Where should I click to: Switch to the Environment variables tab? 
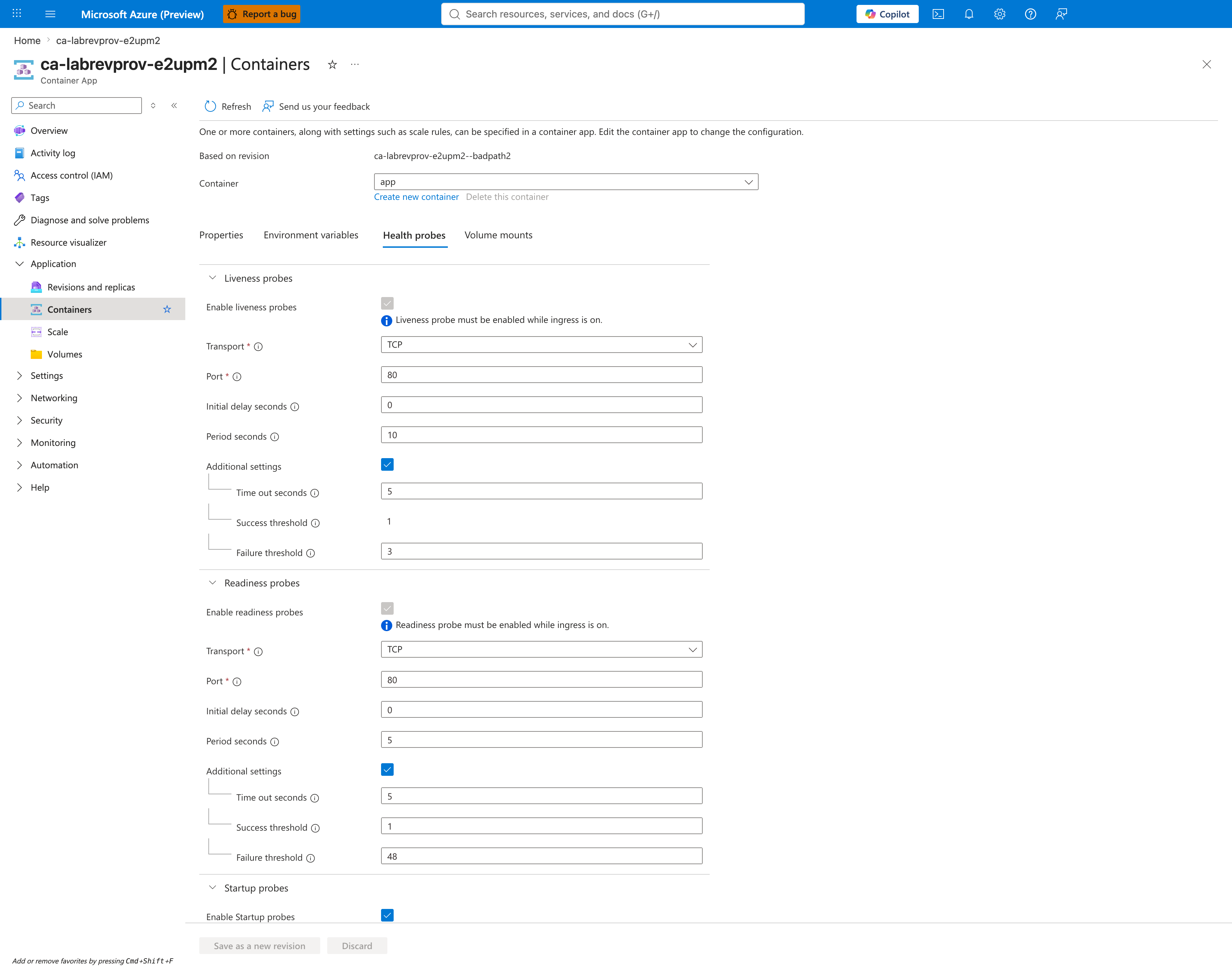(311, 235)
